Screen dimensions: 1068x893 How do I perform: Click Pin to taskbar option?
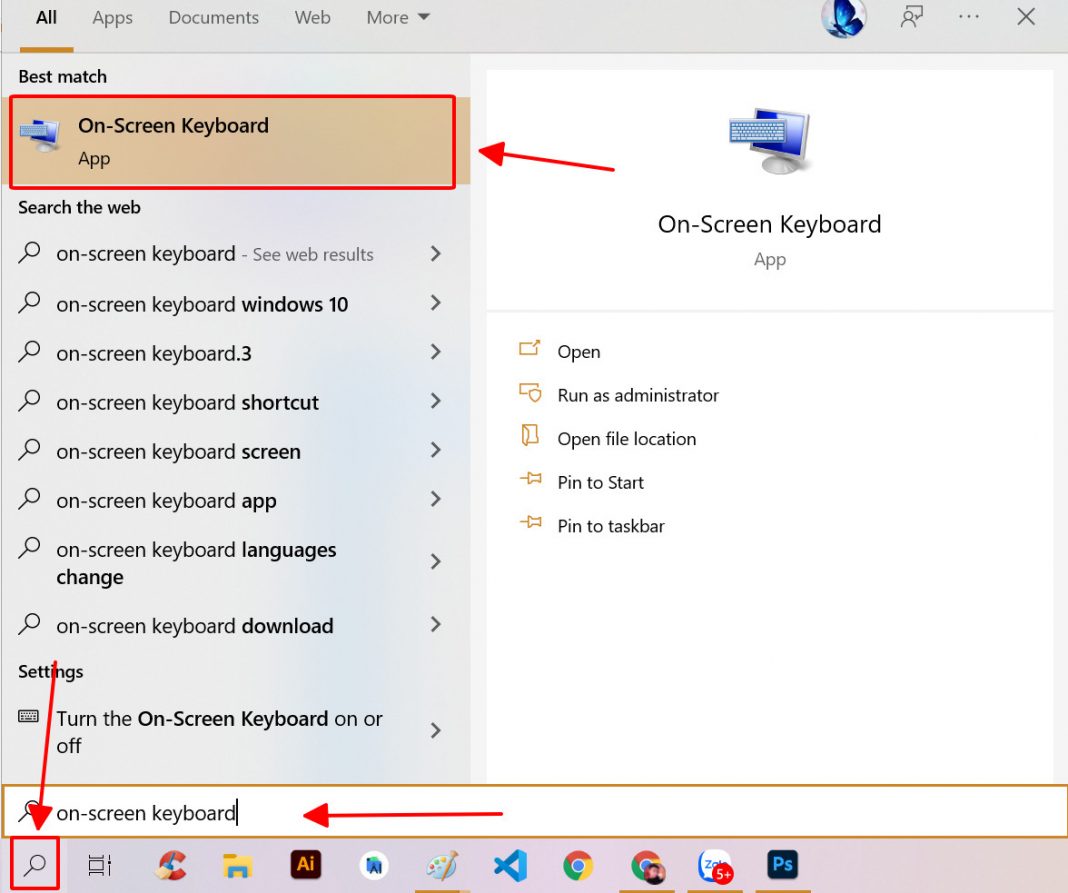610,526
